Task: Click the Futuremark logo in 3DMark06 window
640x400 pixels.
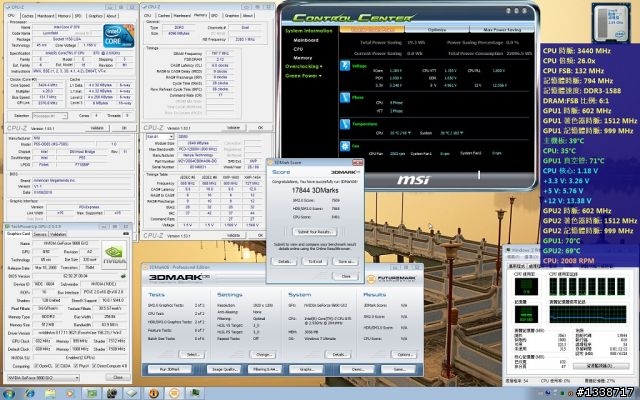Action: (392, 279)
